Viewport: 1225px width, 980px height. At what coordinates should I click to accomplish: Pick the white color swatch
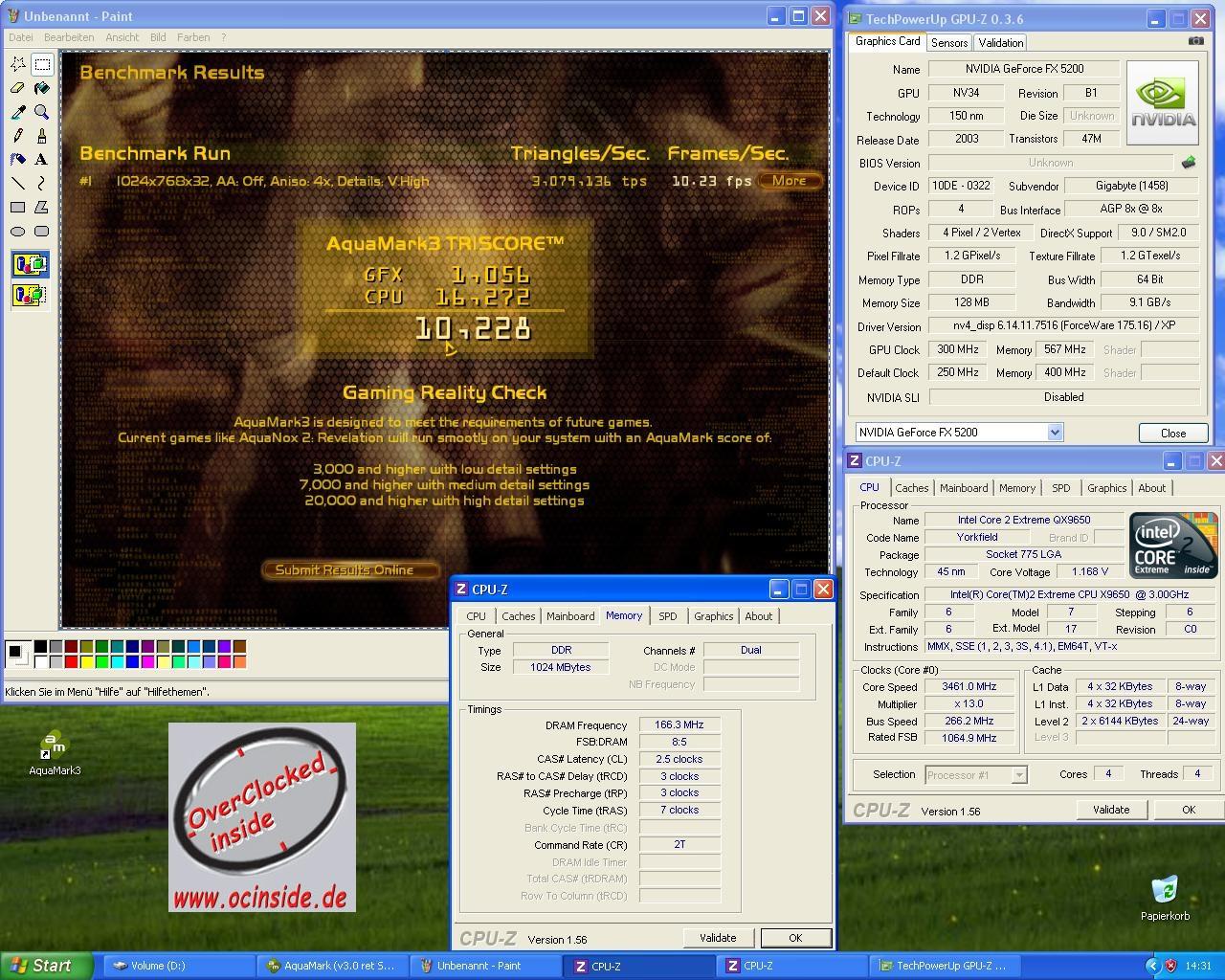pyautogui.click(x=41, y=661)
